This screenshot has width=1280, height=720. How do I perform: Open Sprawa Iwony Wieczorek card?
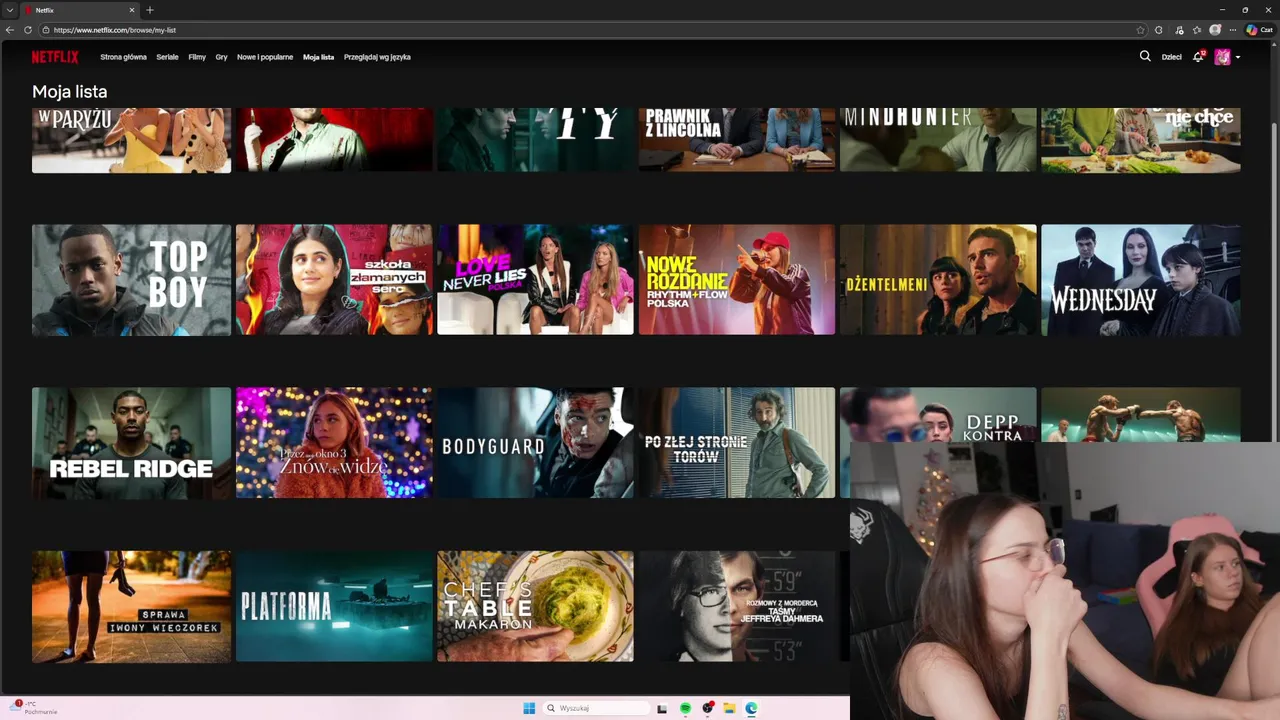coord(131,606)
